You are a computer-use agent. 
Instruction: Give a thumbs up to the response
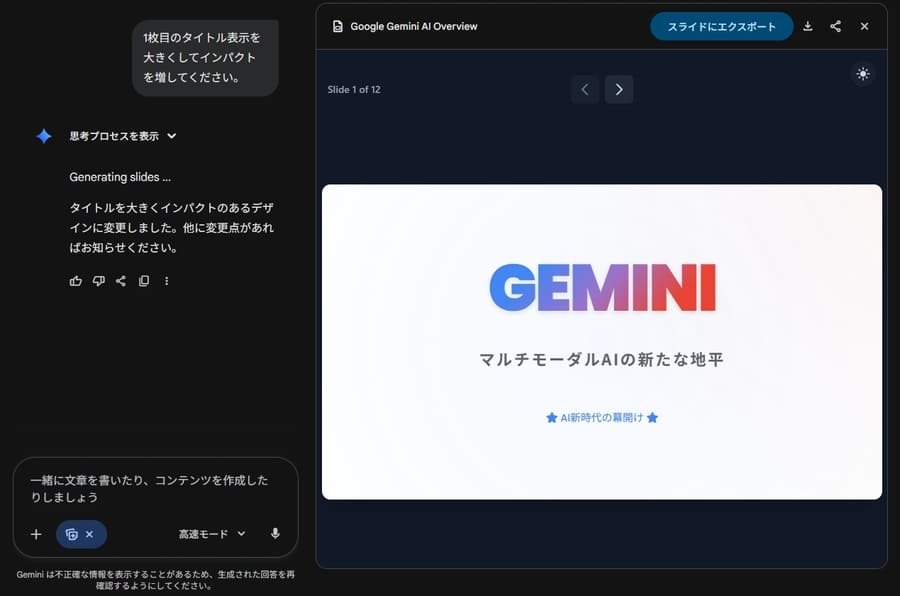tap(75, 281)
